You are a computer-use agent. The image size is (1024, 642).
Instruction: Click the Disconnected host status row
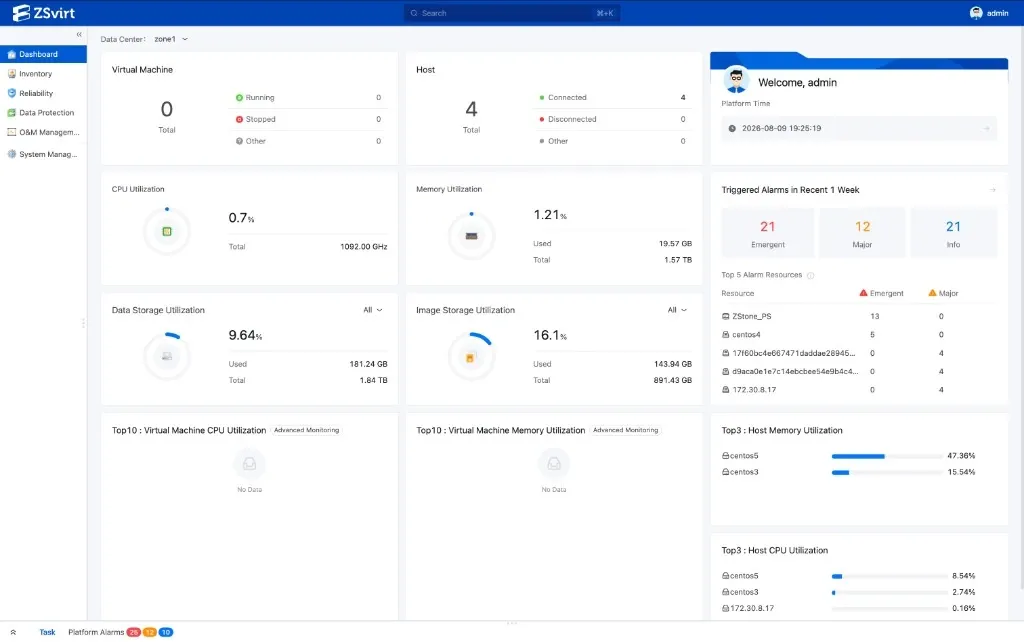[613, 120]
